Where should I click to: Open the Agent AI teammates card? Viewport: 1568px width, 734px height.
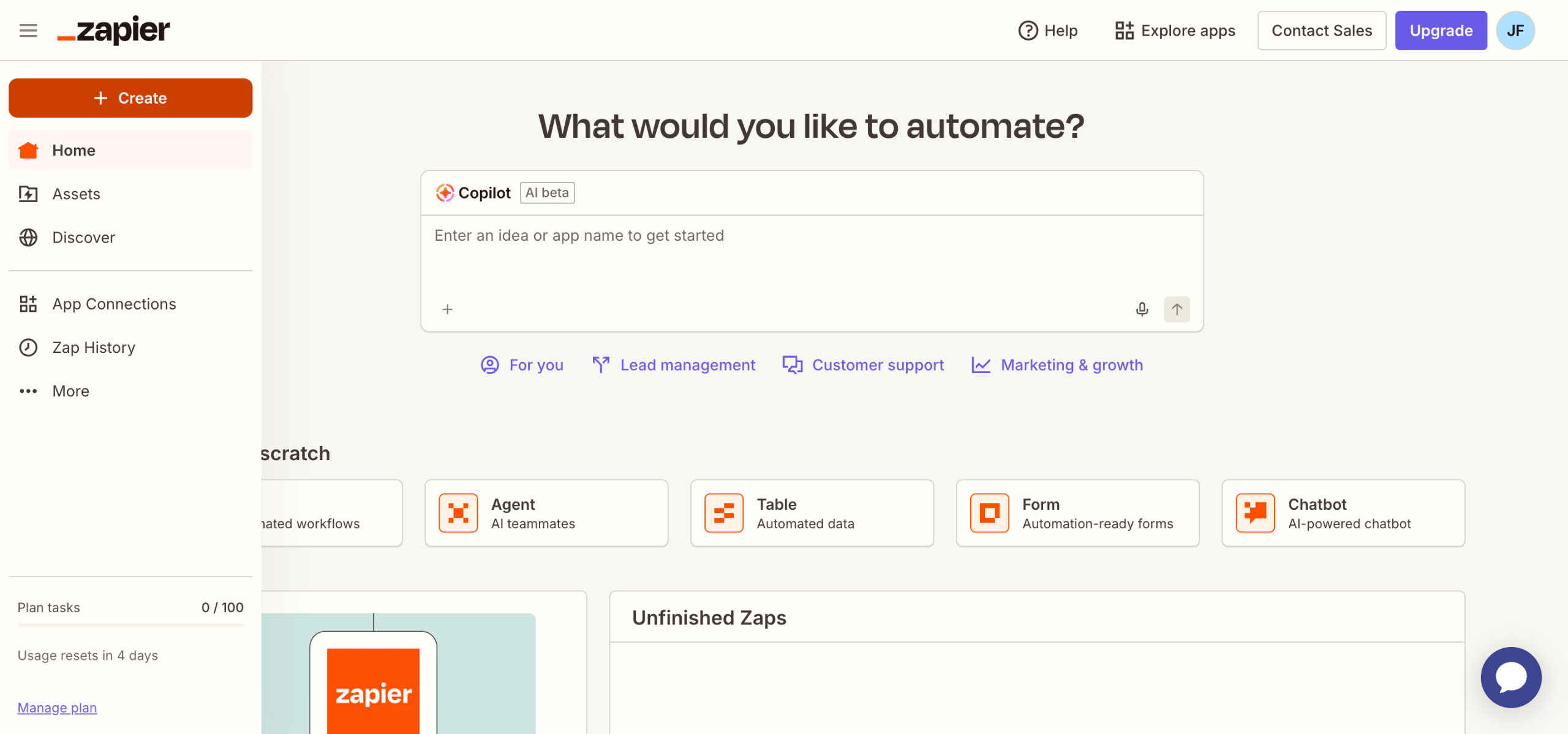[546, 513]
